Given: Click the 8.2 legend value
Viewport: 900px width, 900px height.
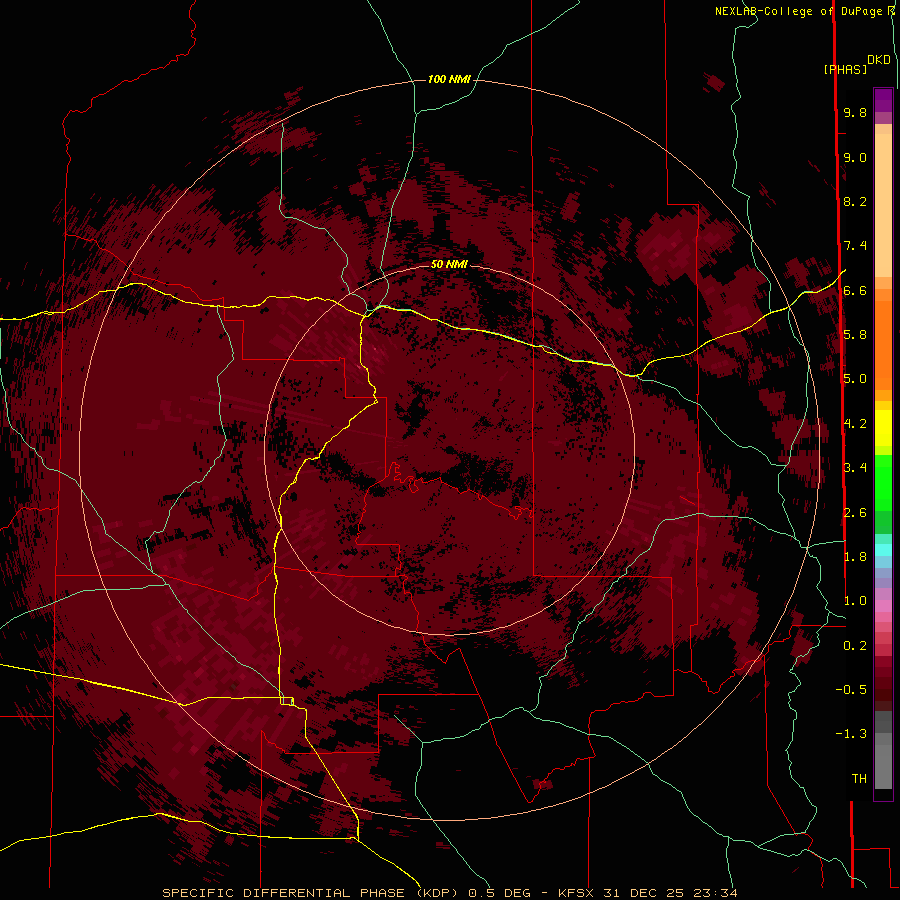Looking at the screenshot, I should (x=855, y=201).
